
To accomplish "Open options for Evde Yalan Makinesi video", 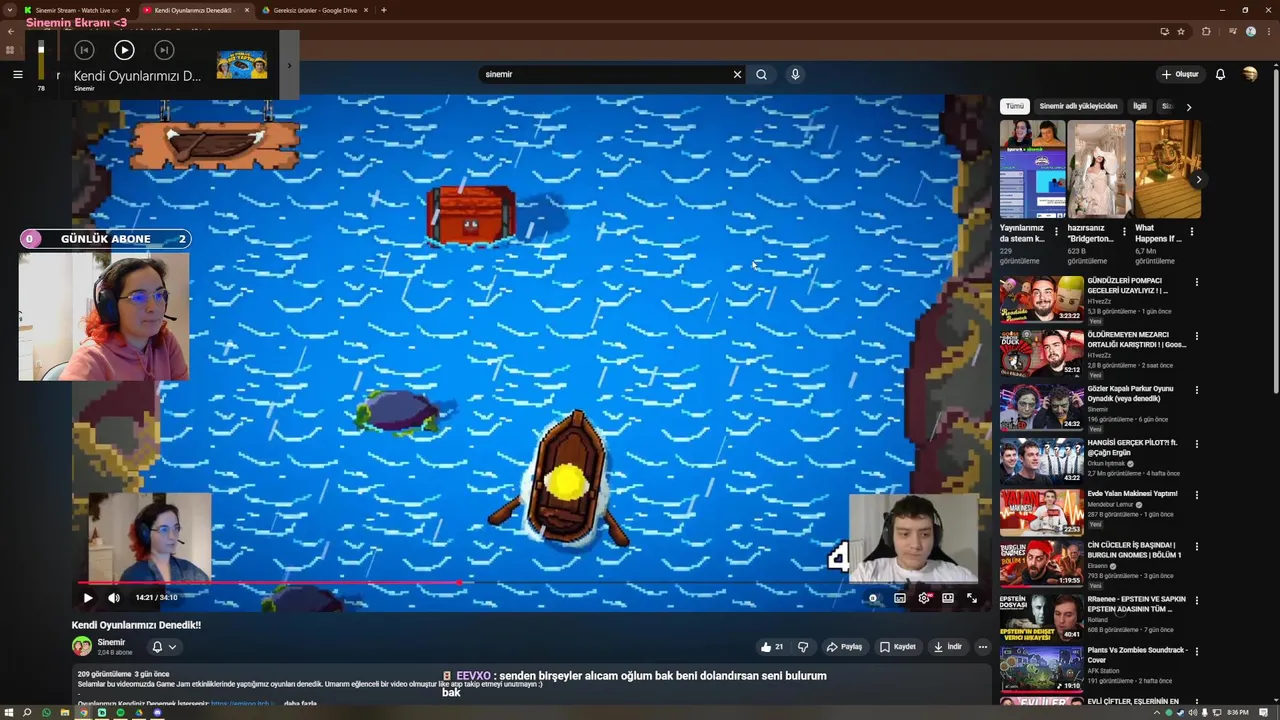I will click(x=1196, y=495).
